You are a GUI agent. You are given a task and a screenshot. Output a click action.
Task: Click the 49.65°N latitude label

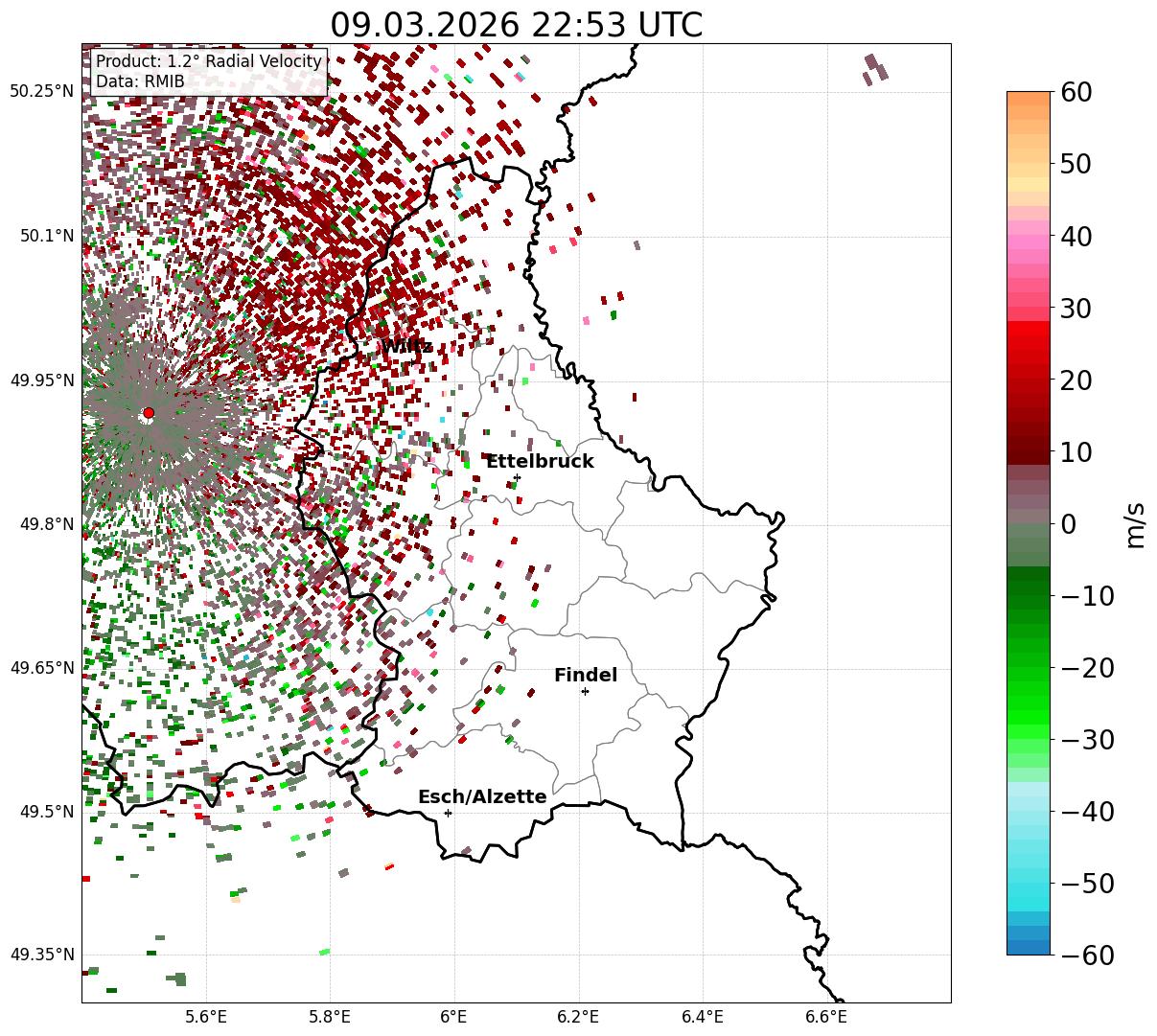pyautogui.click(x=41, y=668)
